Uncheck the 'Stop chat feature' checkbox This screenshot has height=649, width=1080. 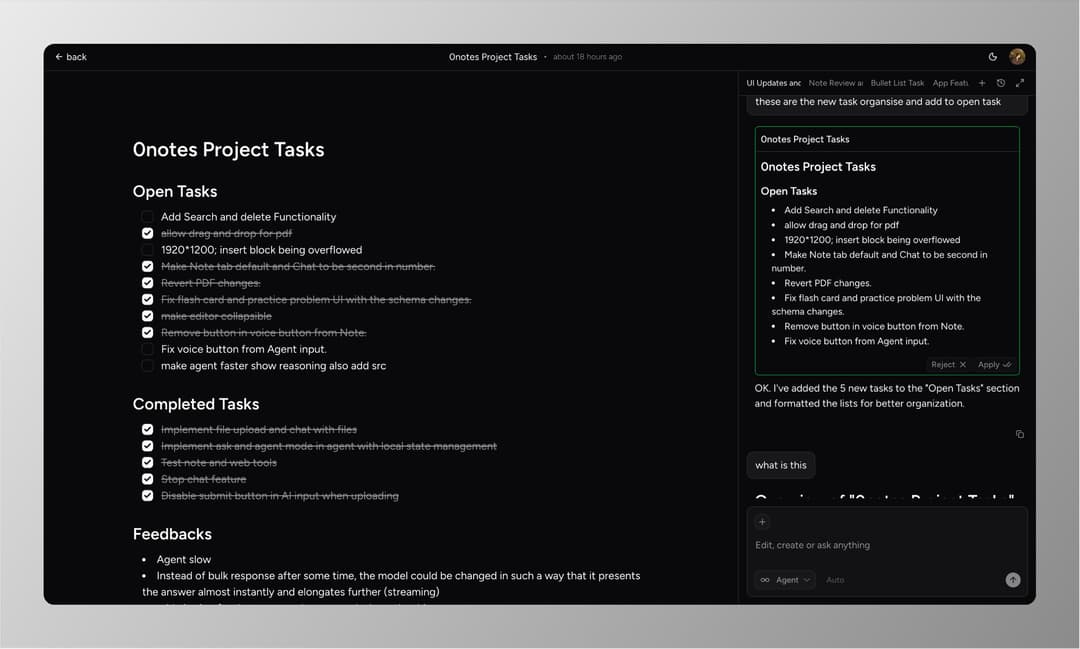coord(147,479)
